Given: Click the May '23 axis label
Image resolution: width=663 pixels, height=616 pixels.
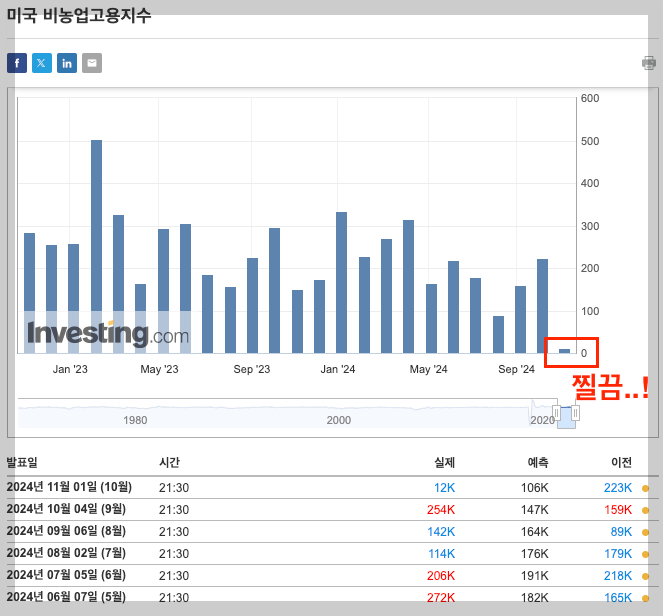Looking at the screenshot, I should (x=159, y=369).
